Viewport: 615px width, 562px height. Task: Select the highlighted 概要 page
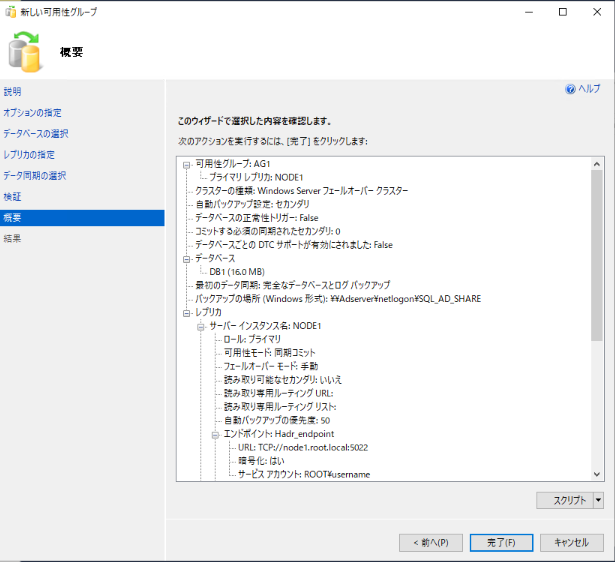82,218
